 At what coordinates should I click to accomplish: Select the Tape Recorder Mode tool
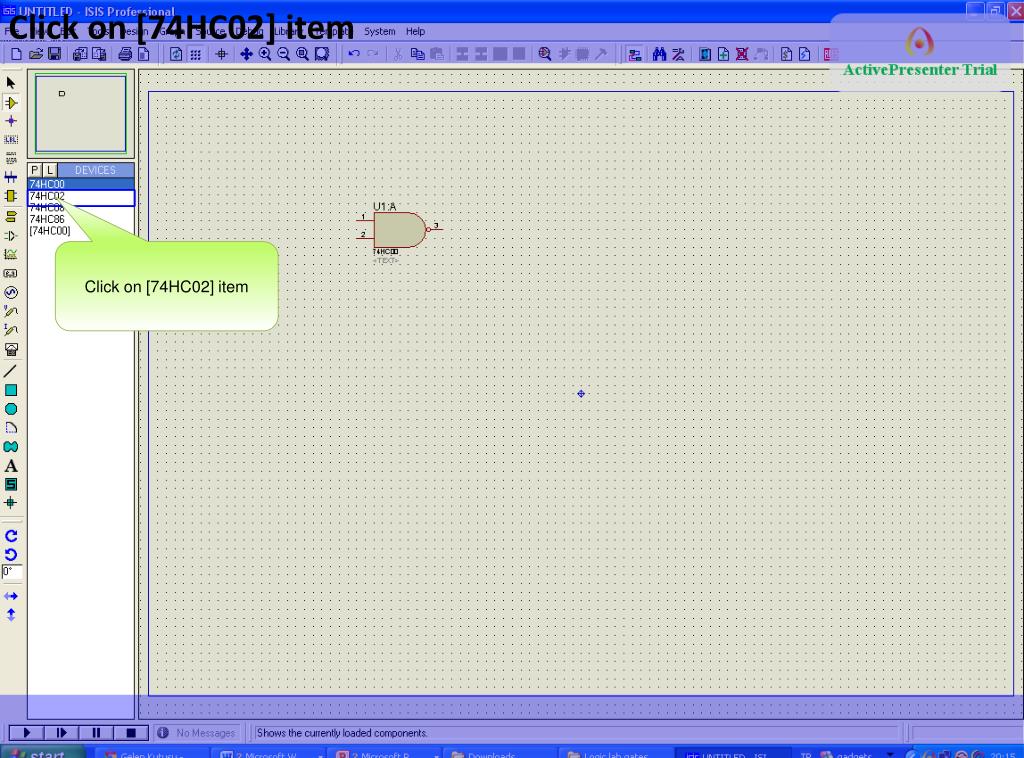click(10, 274)
